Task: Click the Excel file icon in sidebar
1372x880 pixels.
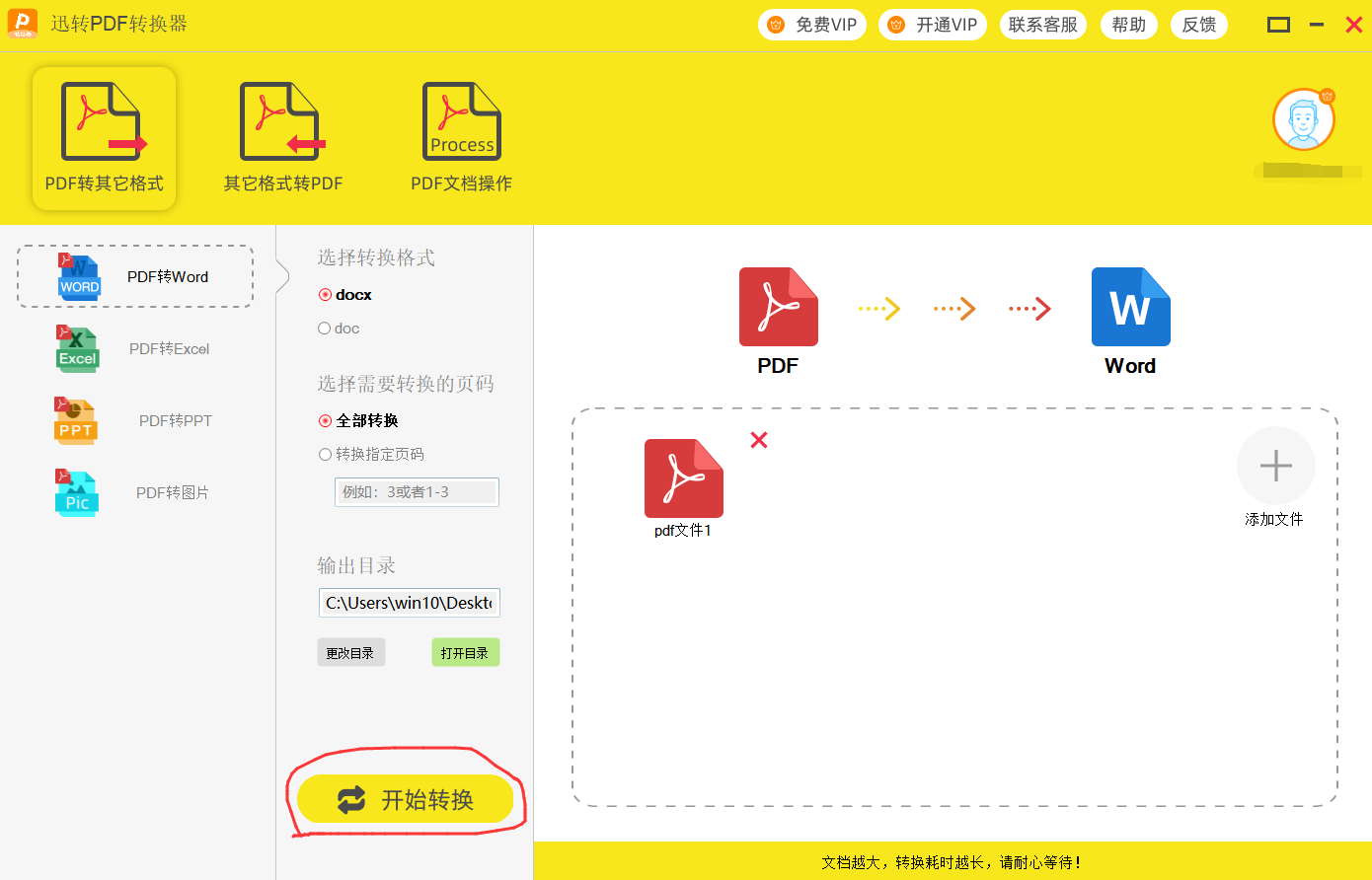Action: click(77, 349)
